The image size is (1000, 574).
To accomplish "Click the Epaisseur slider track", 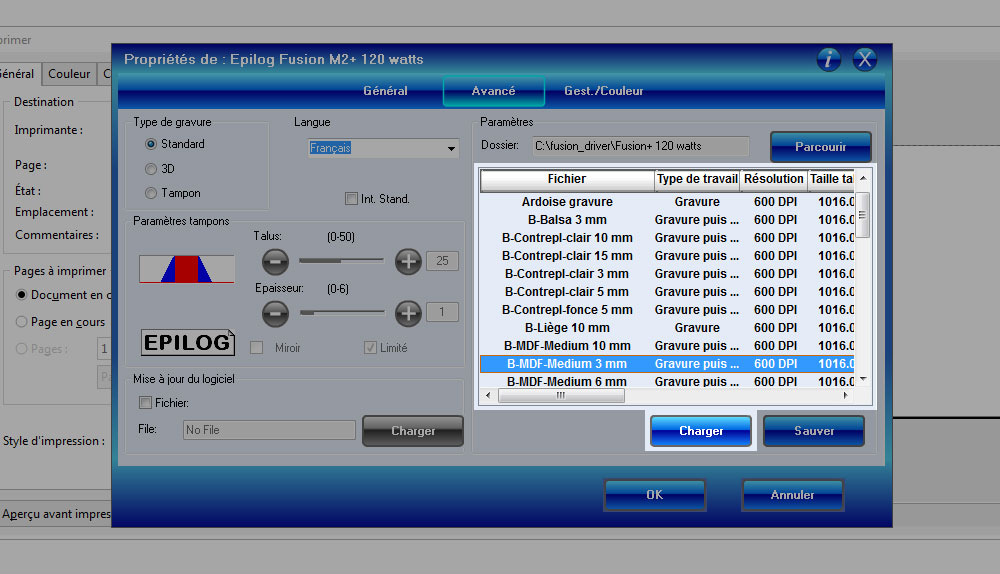I will pyautogui.click(x=341, y=313).
